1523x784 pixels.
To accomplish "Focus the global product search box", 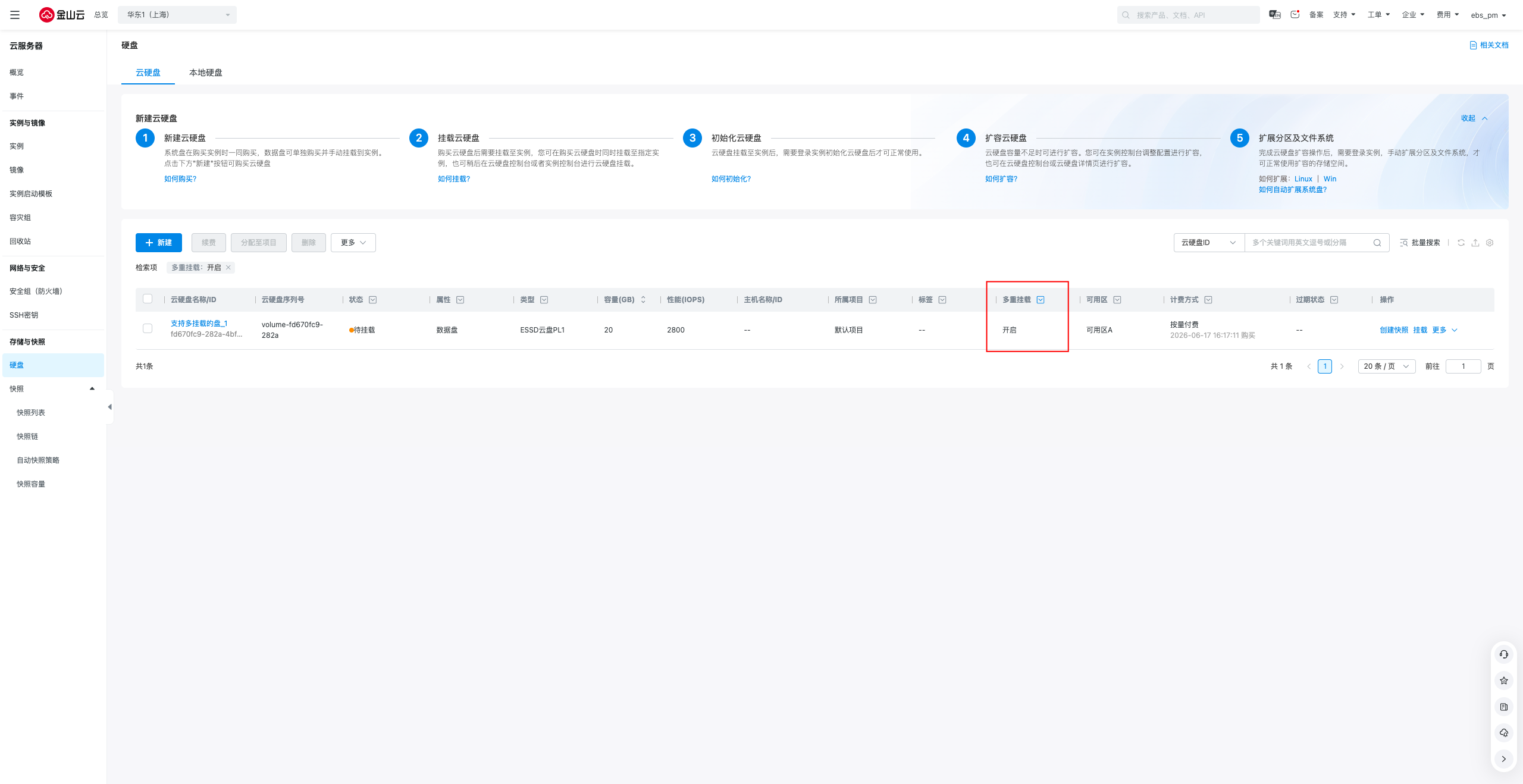I will [1189, 15].
